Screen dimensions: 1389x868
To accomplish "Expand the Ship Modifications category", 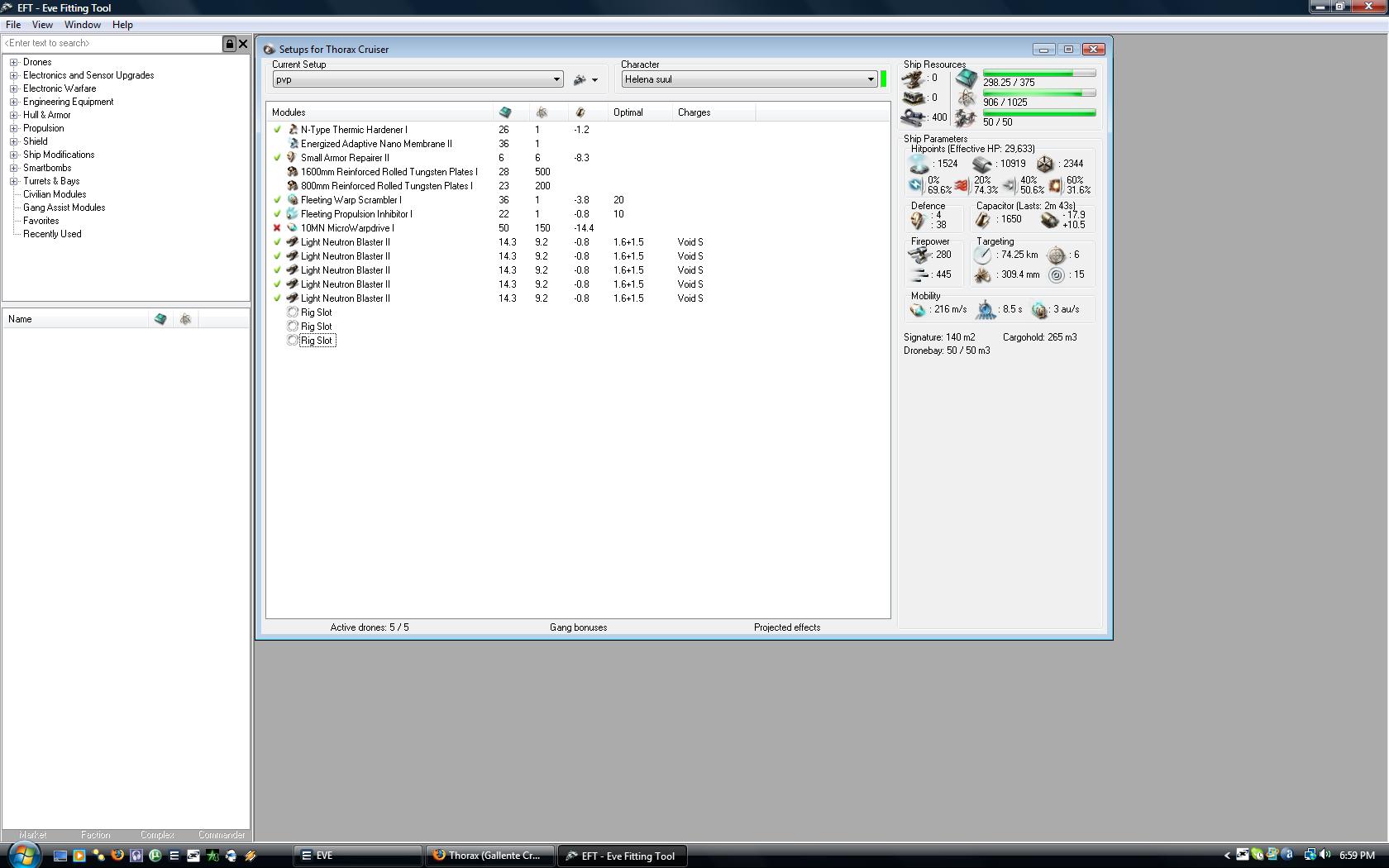I will 14,155.
